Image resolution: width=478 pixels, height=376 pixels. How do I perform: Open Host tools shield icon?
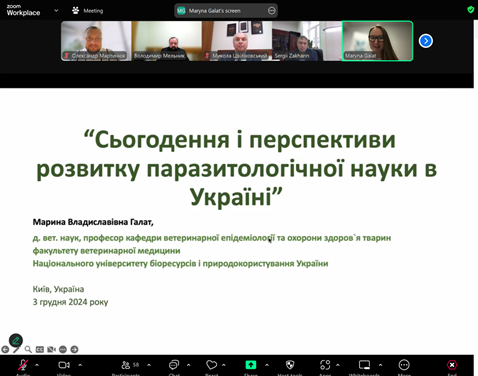(290, 365)
